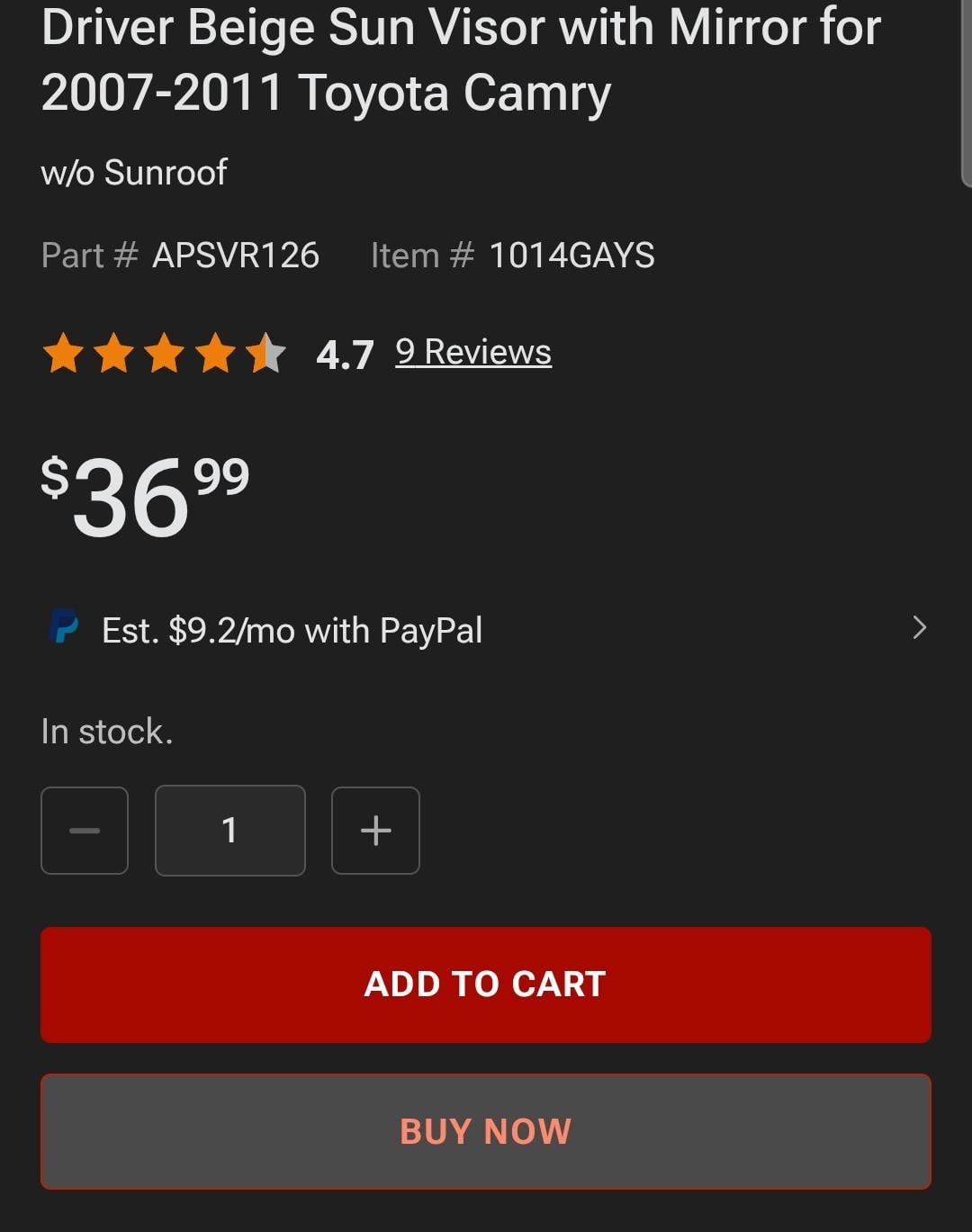Click the In stock status text
The width and height of the screenshot is (972, 1232).
107,732
